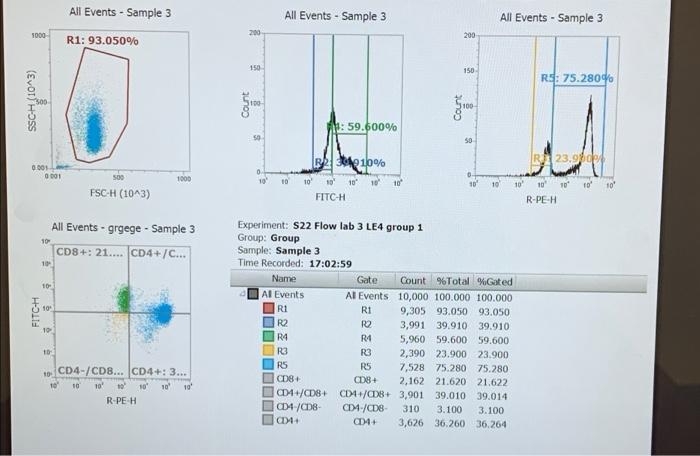Viewport: 700px width, 456px height.
Task: Select the R2 row name
Action: pos(283,322)
